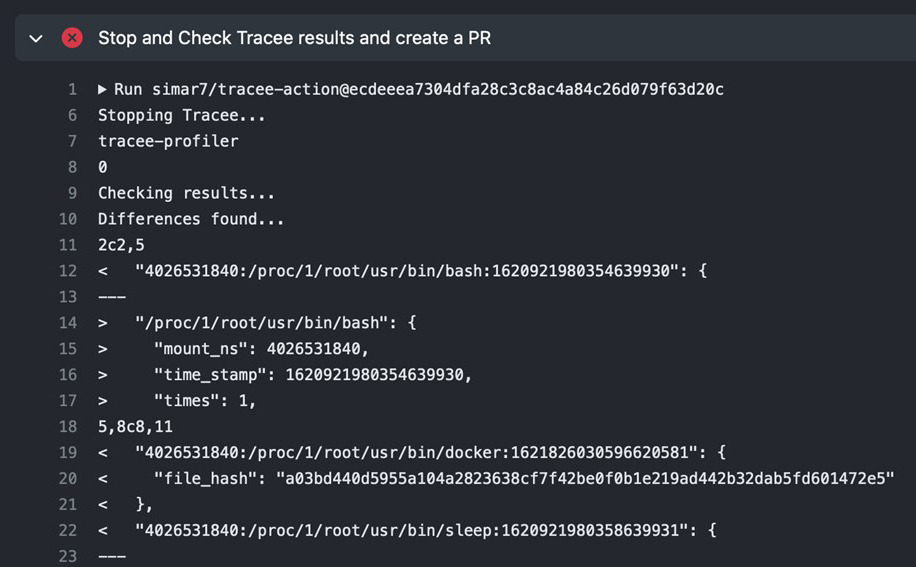
Task: Select line number 14 in log
Action: point(68,323)
